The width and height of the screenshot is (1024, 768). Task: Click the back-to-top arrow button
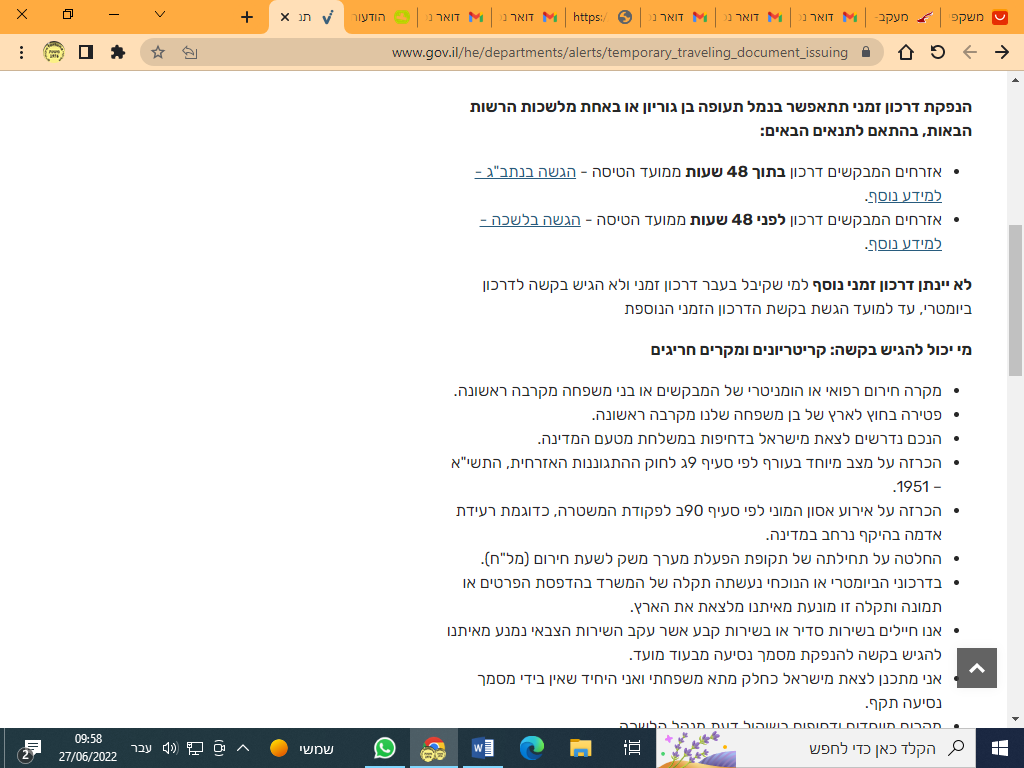point(977,667)
